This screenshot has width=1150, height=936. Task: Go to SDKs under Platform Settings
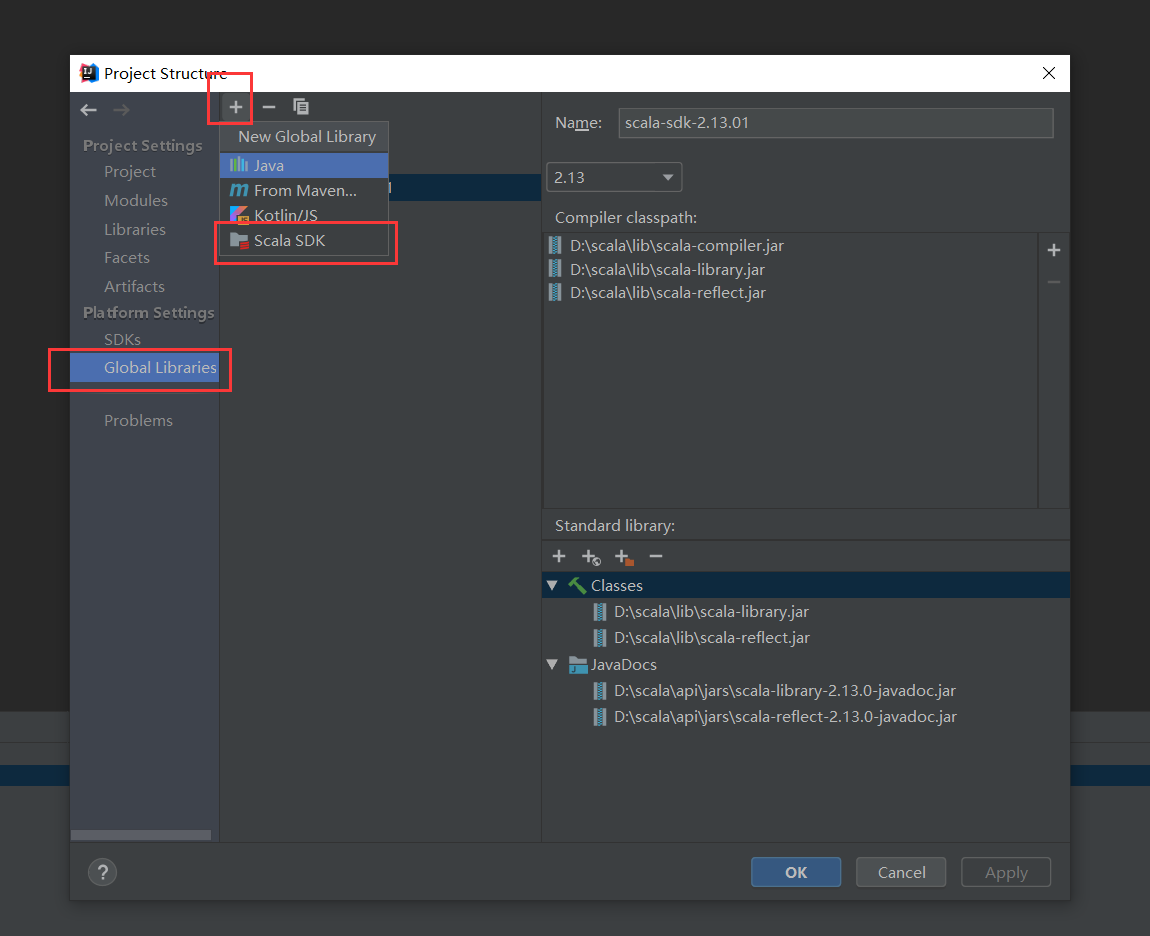(122, 340)
